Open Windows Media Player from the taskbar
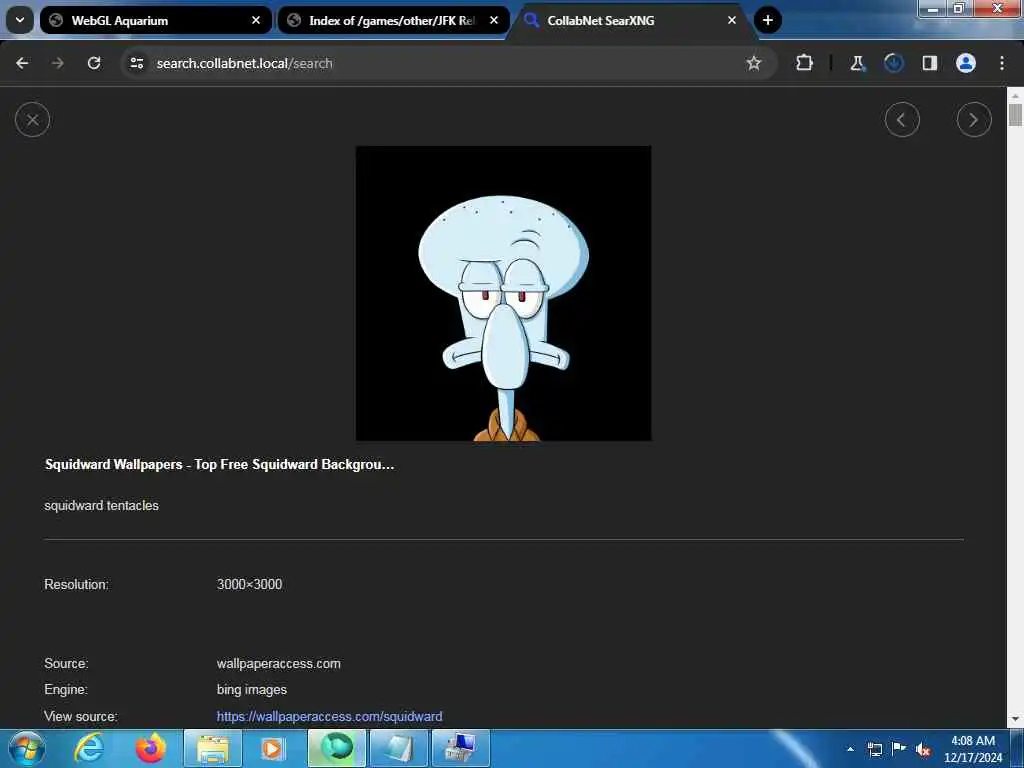Image resolution: width=1024 pixels, height=768 pixels. (x=272, y=748)
